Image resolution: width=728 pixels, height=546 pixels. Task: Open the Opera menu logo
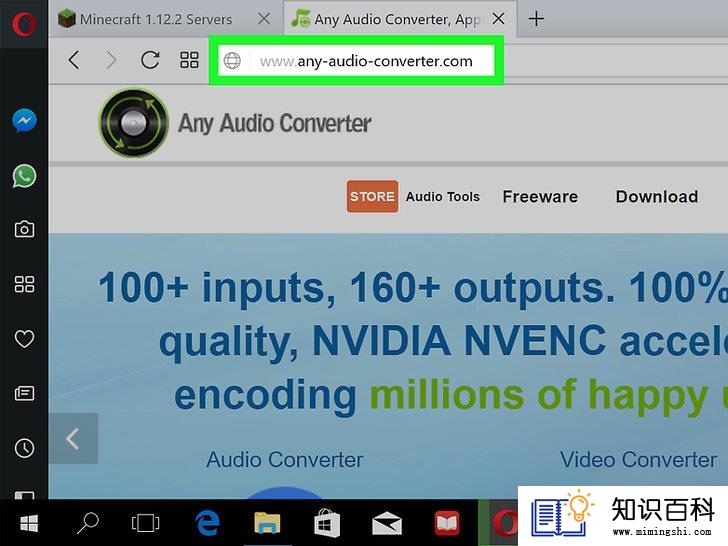click(x=24, y=24)
